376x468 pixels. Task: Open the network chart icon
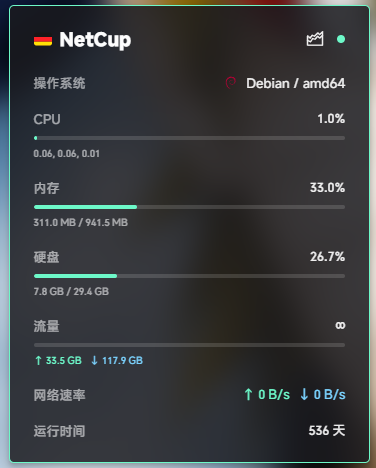[x=315, y=39]
